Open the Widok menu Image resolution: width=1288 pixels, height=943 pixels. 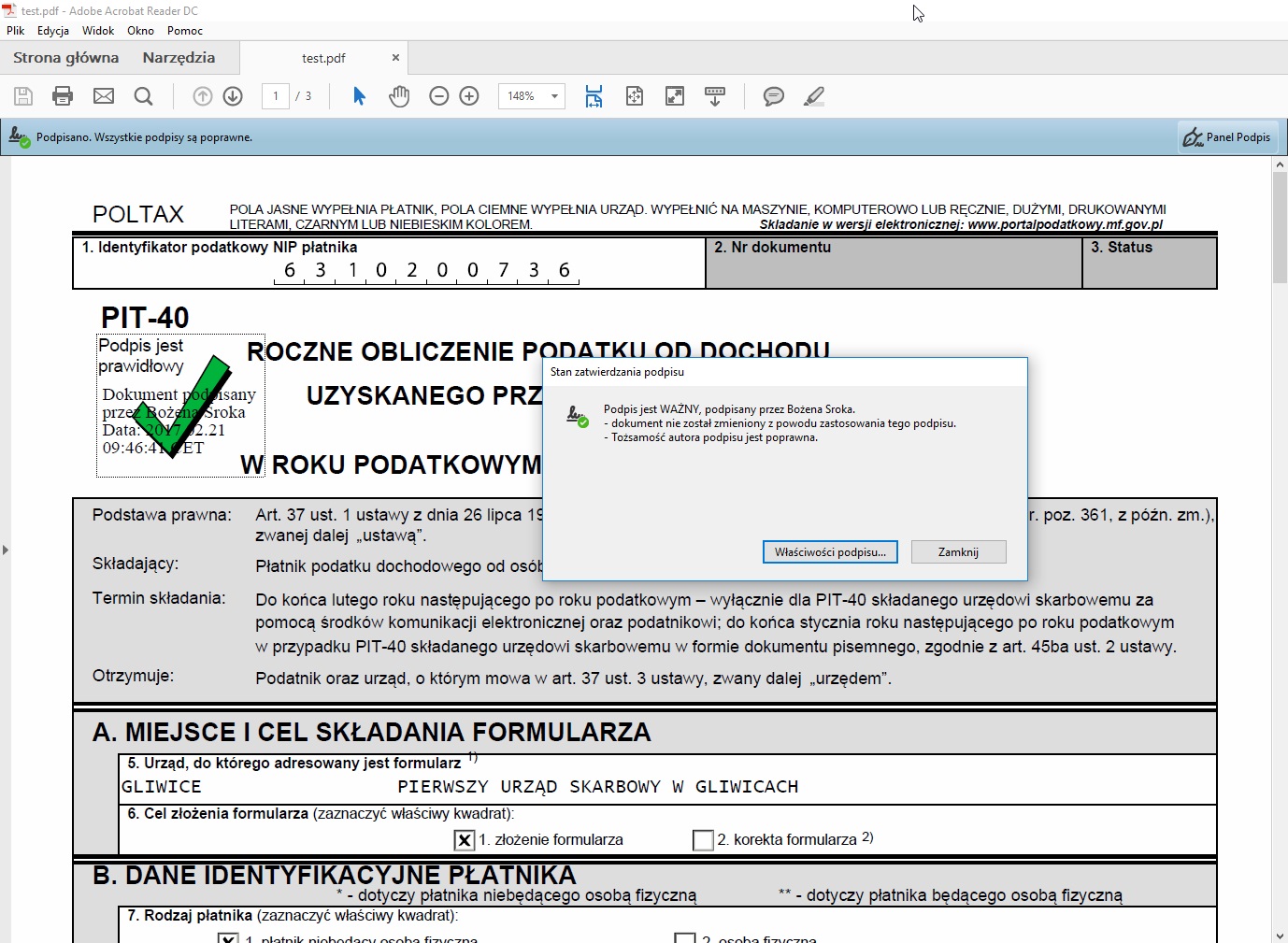(98, 31)
